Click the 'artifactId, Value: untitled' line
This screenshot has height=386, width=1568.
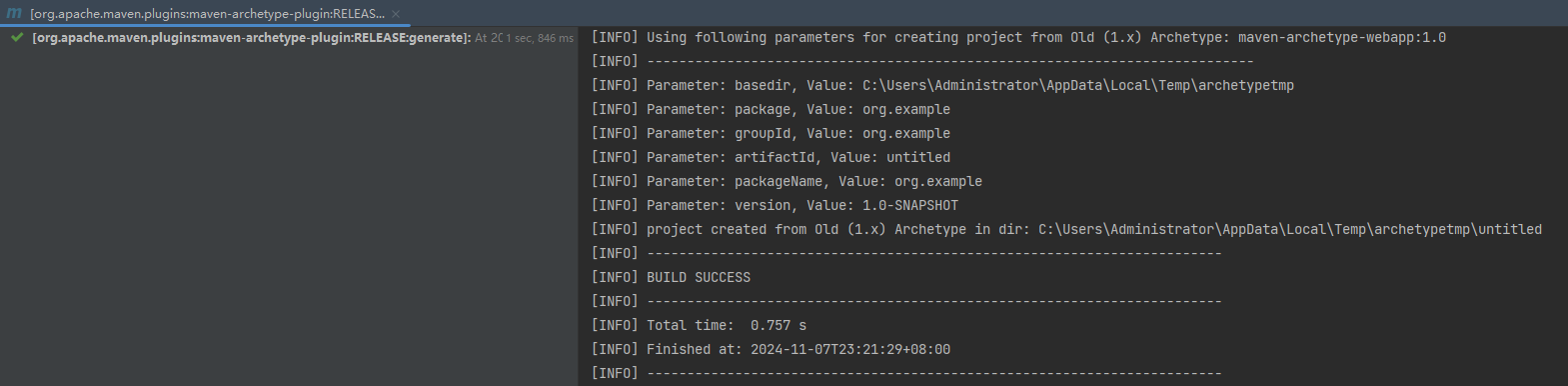tap(771, 157)
